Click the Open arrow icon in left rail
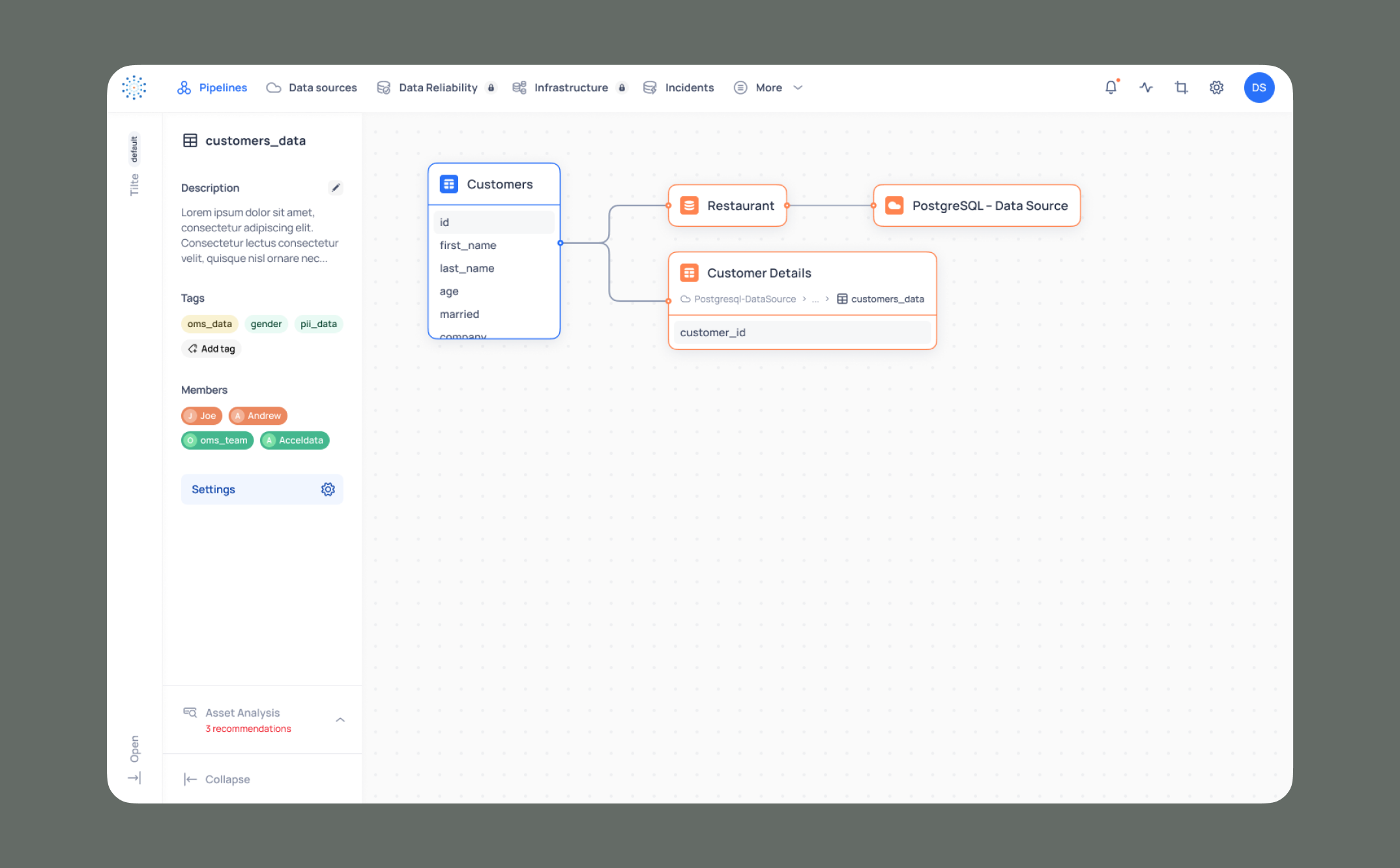Image resolution: width=1400 pixels, height=868 pixels. pyautogui.click(x=134, y=777)
